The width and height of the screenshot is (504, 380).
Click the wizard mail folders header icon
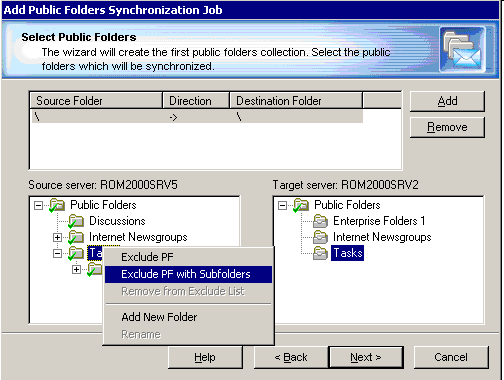462,50
